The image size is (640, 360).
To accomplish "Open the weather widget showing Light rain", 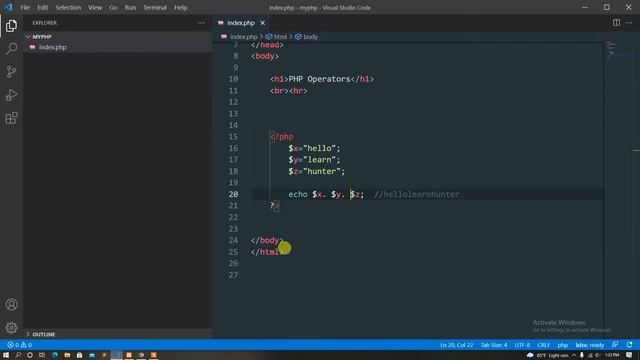I will coord(548,355).
